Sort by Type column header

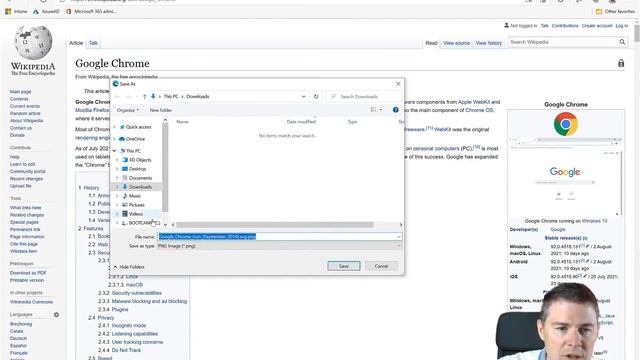click(x=352, y=122)
